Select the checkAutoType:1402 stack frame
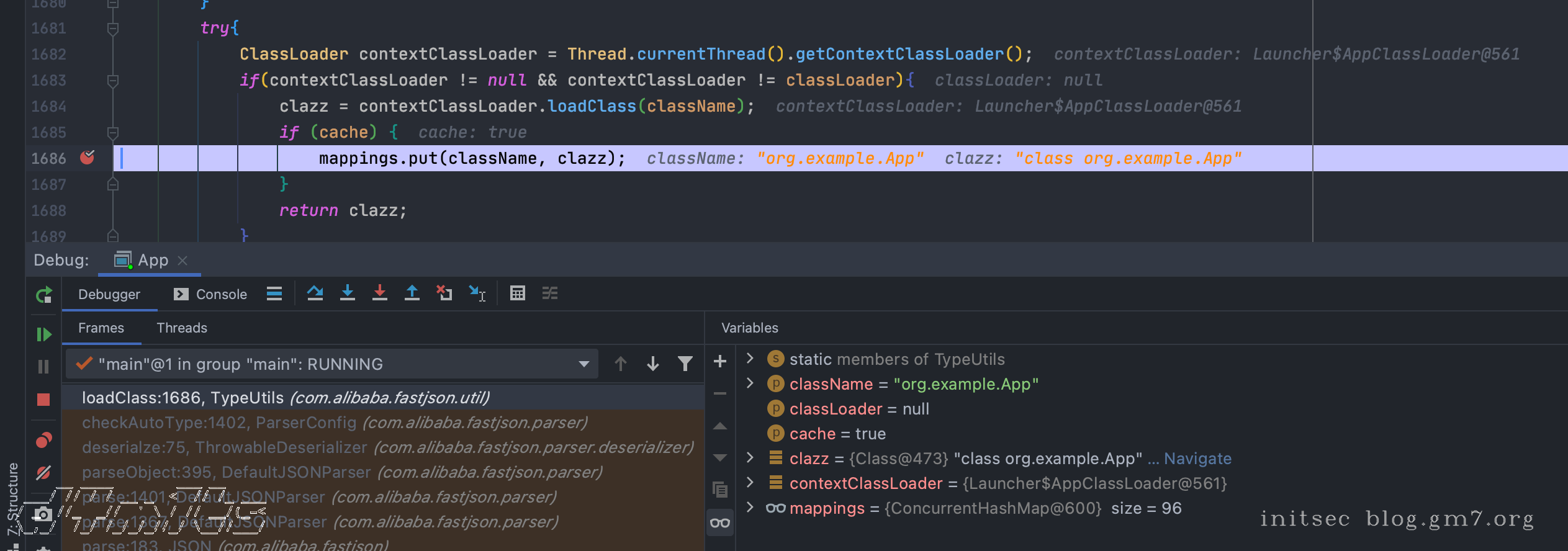 pyautogui.click(x=334, y=423)
